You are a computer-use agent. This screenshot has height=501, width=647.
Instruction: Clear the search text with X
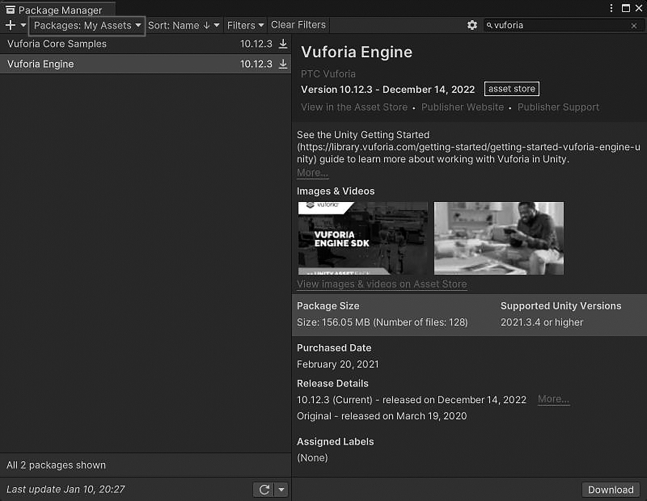click(x=634, y=26)
